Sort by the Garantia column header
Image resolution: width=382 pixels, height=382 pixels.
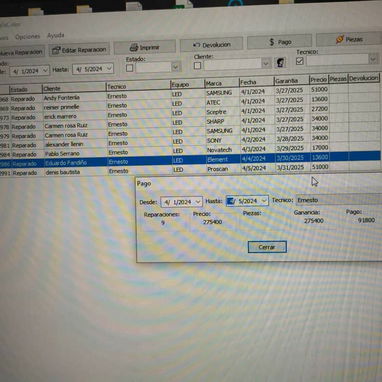click(291, 80)
